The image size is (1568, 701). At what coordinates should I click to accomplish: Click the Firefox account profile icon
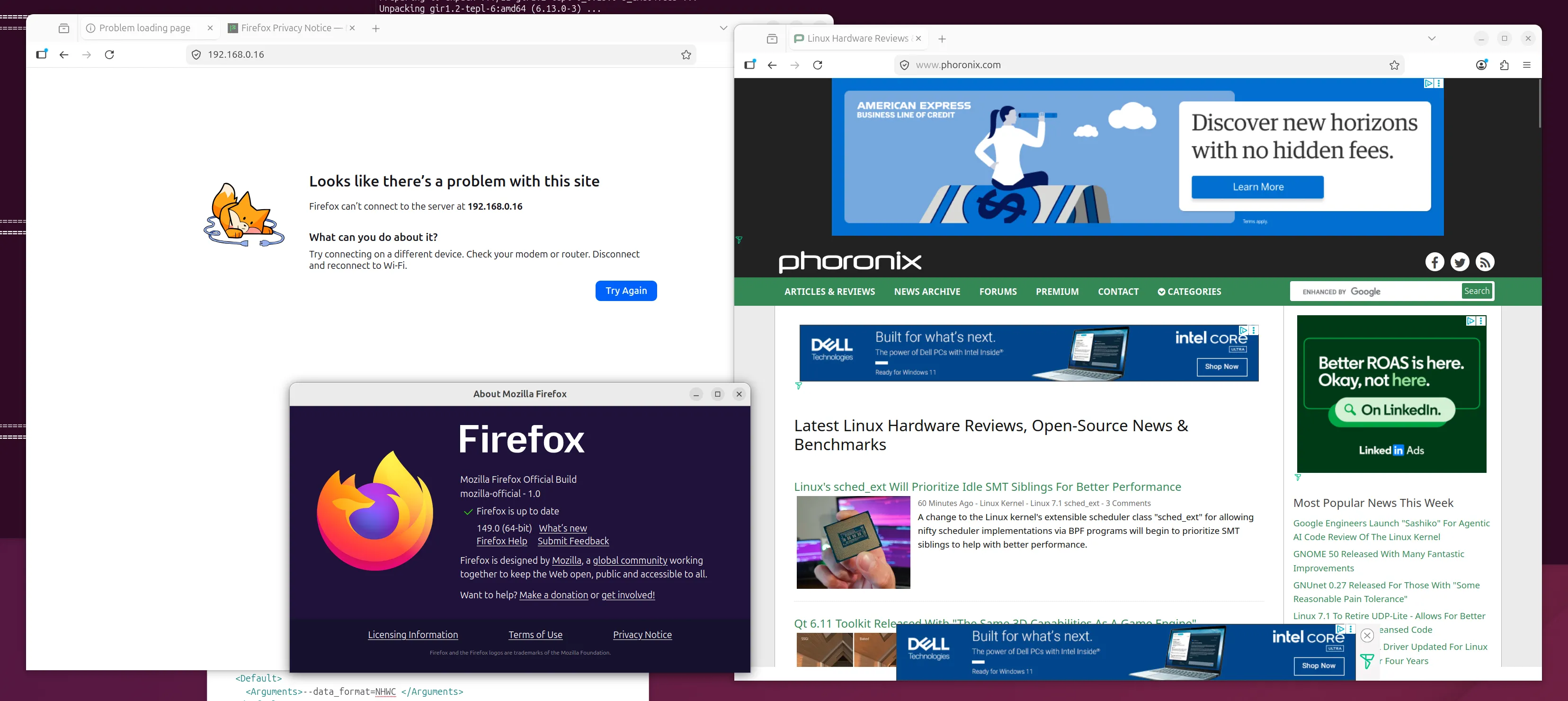pyautogui.click(x=1481, y=65)
